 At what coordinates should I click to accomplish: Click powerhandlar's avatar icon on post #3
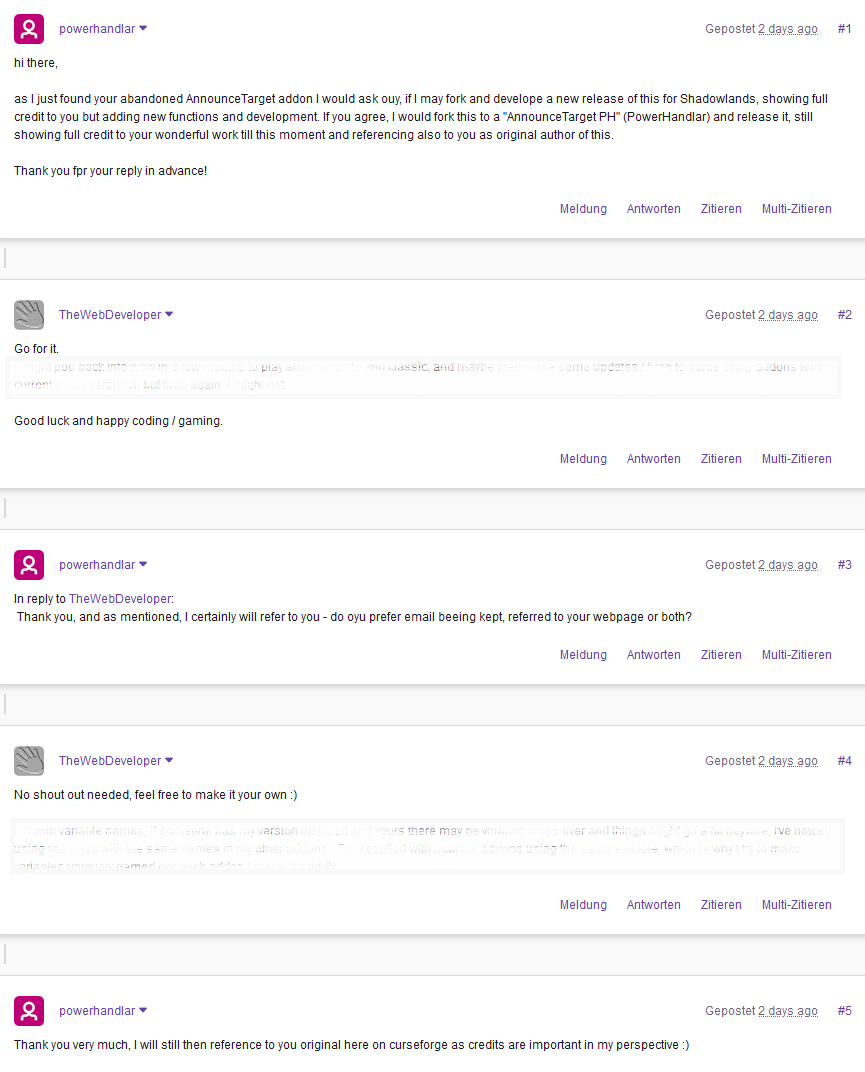click(x=29, y=565)
